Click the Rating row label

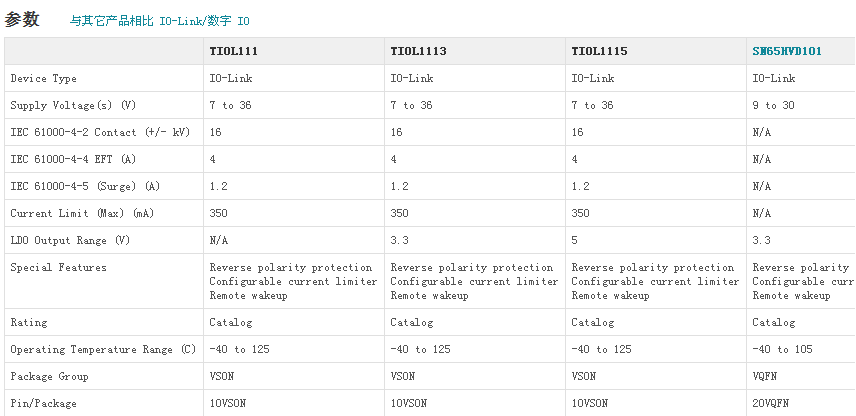click(x=28, y=322)
